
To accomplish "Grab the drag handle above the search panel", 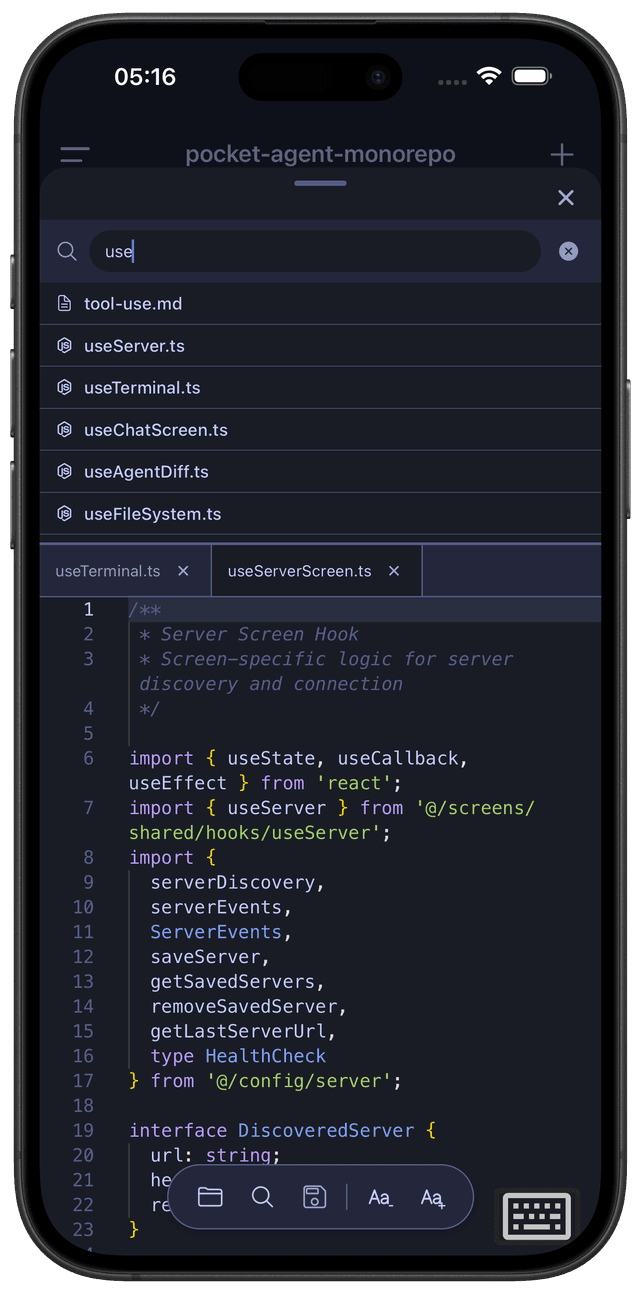I will [x=320, y=183].
